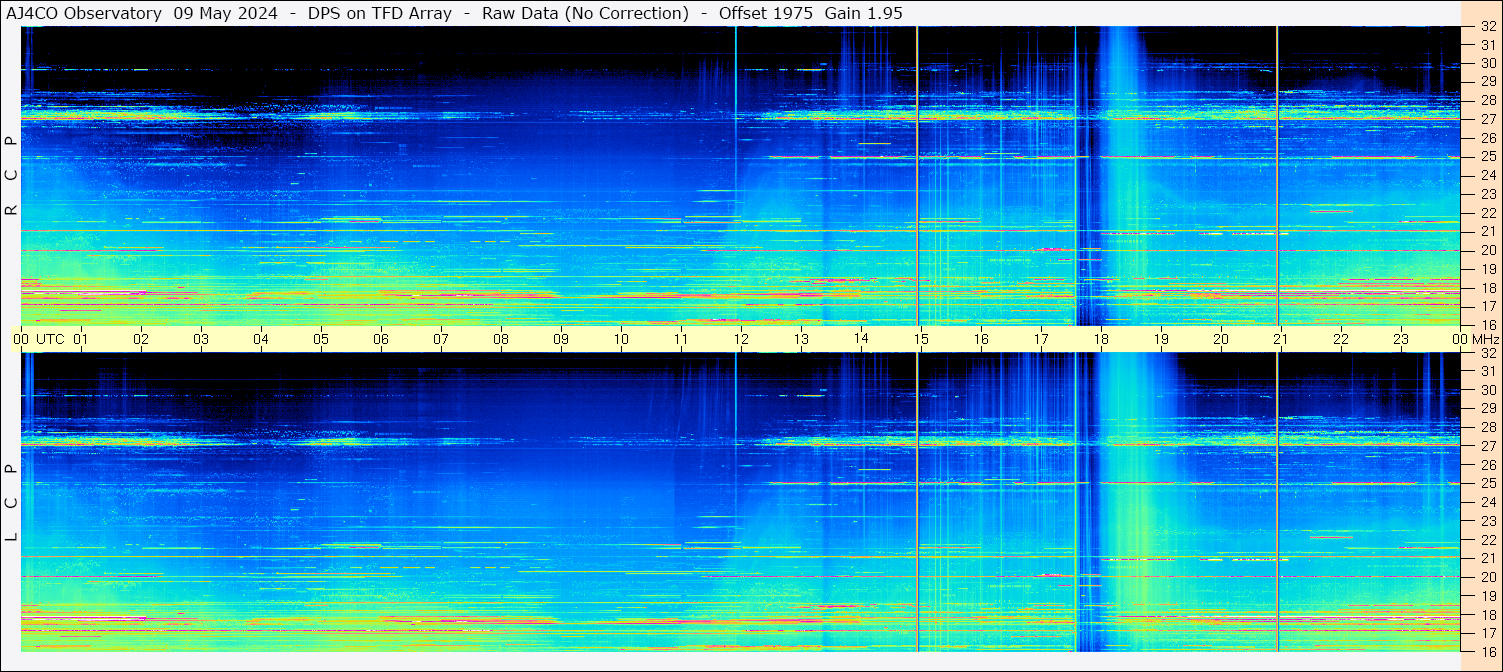Click 22 MHz tick on LCP frequency scale
This screenshot has width=1503, height=672.
[x=1488, y=539]
